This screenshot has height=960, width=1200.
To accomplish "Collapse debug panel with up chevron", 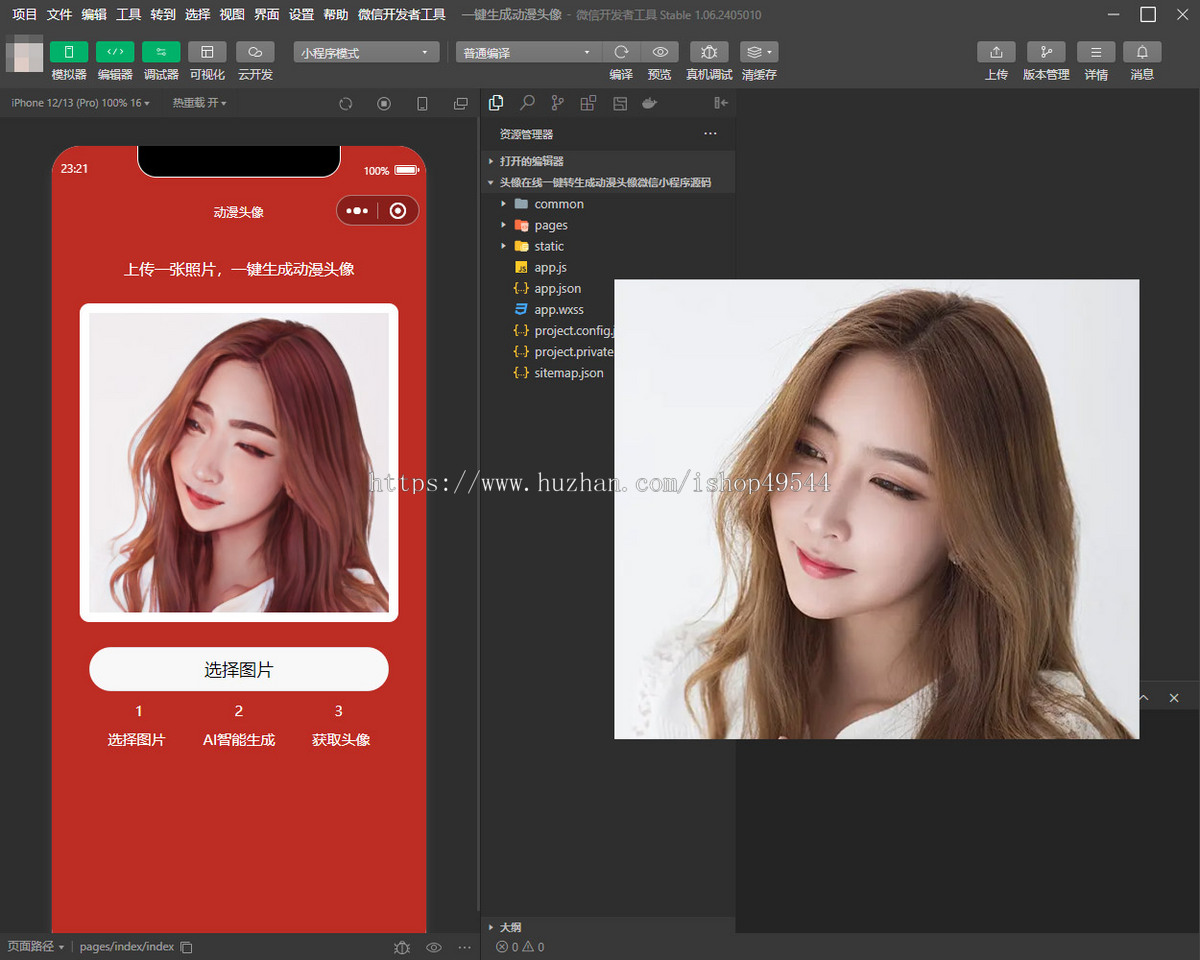I will 1144,697.
